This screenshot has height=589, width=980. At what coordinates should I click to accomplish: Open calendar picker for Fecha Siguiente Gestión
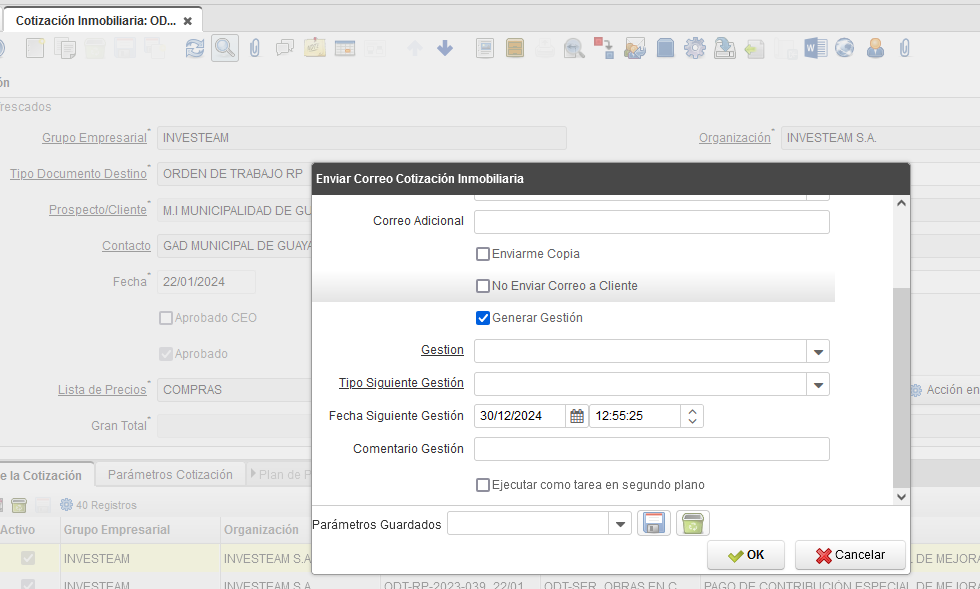[577, 416]
